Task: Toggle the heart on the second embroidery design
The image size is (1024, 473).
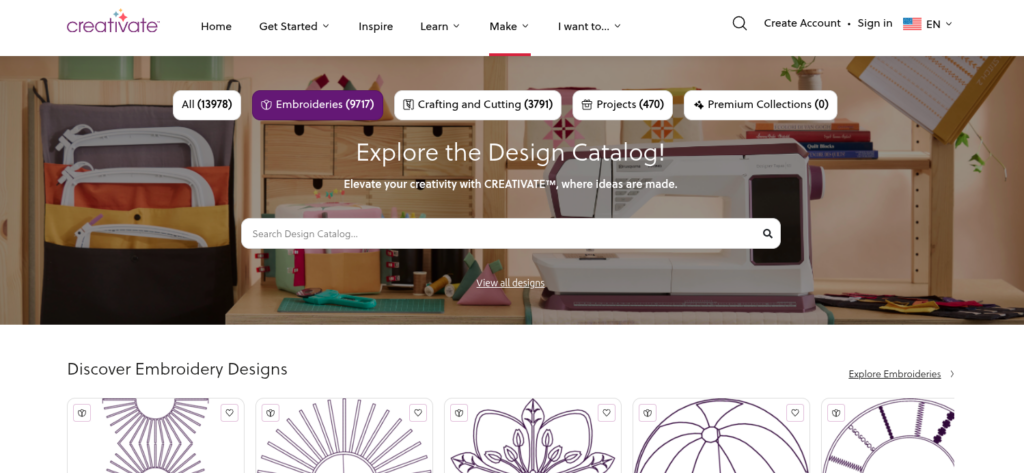Action: (418, 412)
